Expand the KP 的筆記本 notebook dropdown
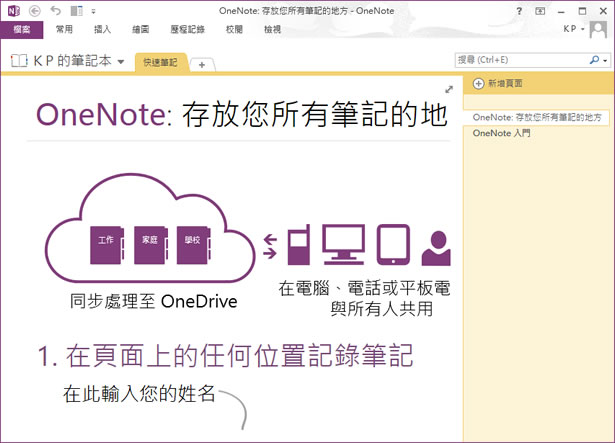Image resolution: width=615 pixels, height=443 pixels. (121, 62)
